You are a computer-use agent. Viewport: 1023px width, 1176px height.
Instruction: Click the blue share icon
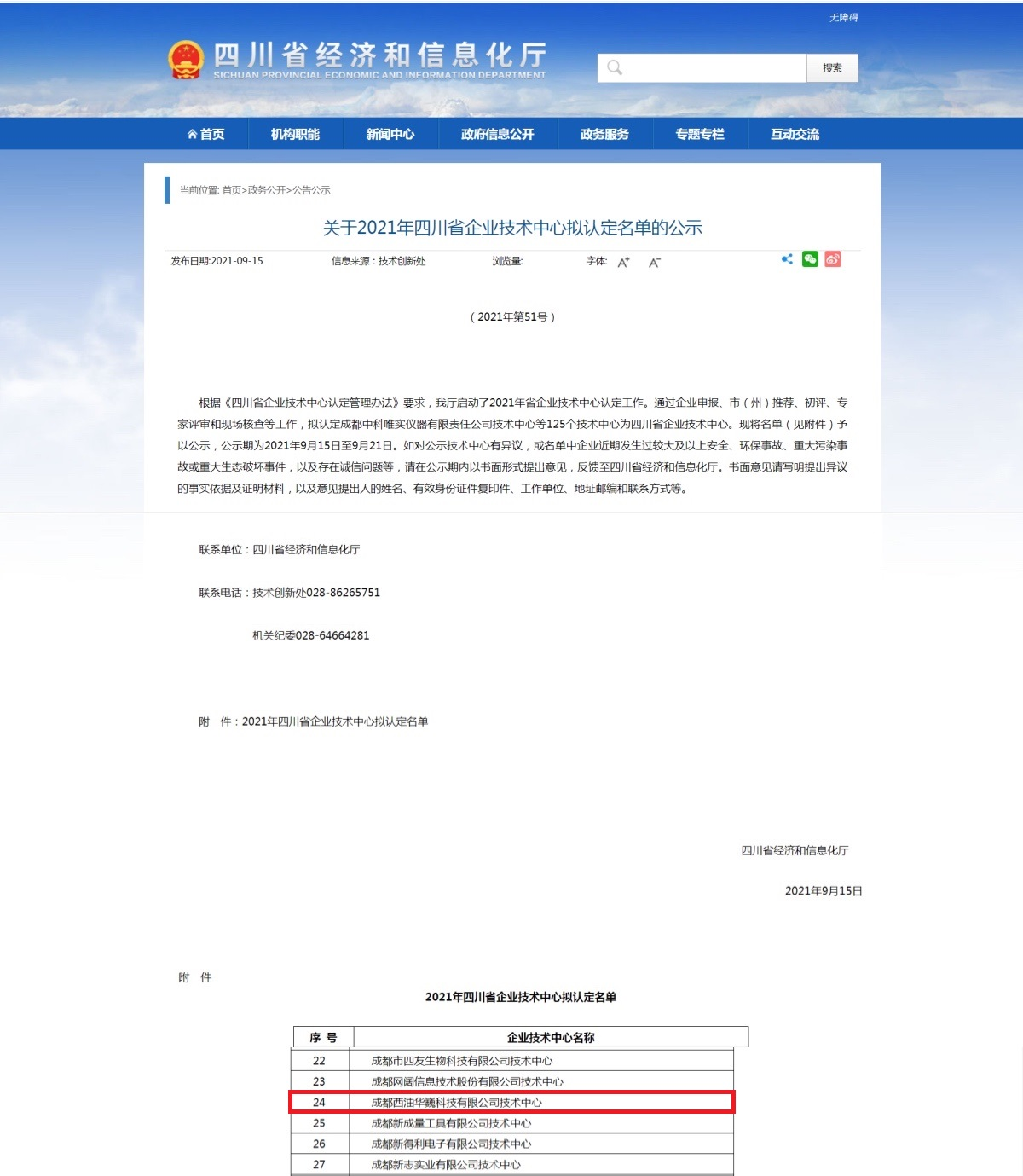787,259
